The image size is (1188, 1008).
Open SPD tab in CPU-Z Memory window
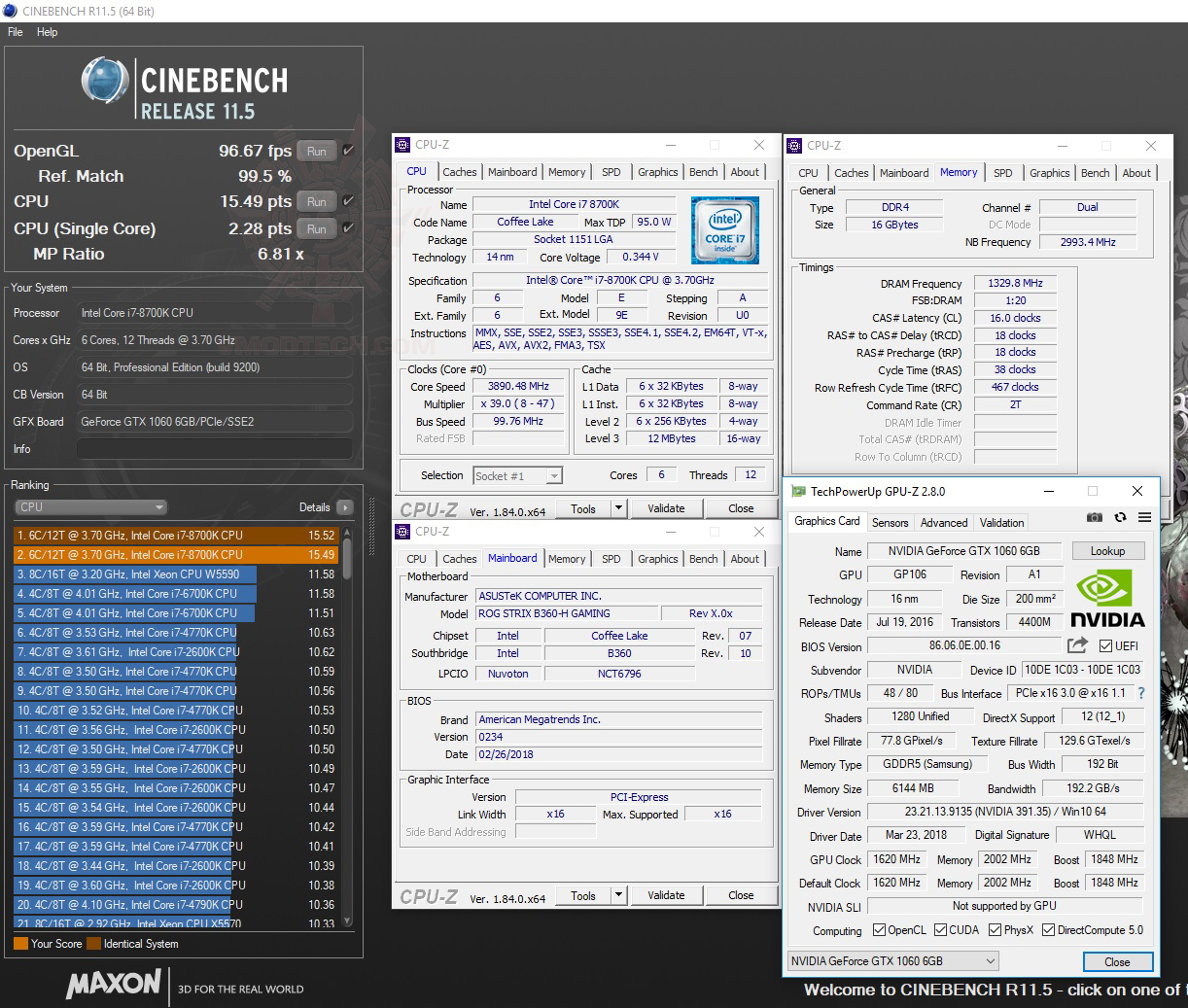pyautogui.click(x=1002, y=173)
